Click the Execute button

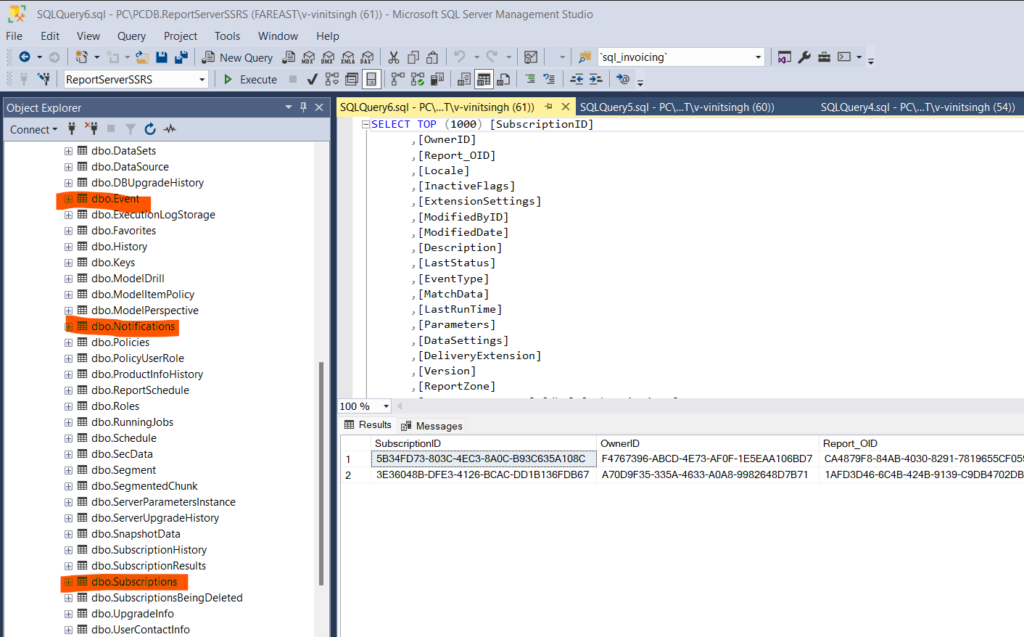point(250,80)
